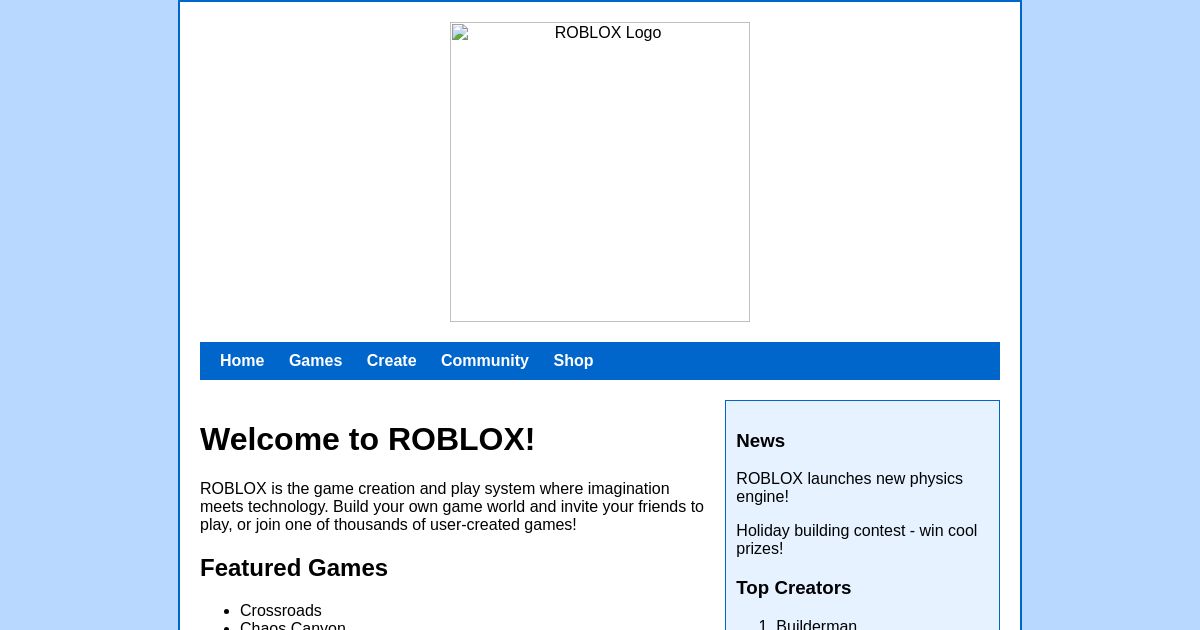Click the Welcome to ROBLOX heading

click(x=367, y=439)
